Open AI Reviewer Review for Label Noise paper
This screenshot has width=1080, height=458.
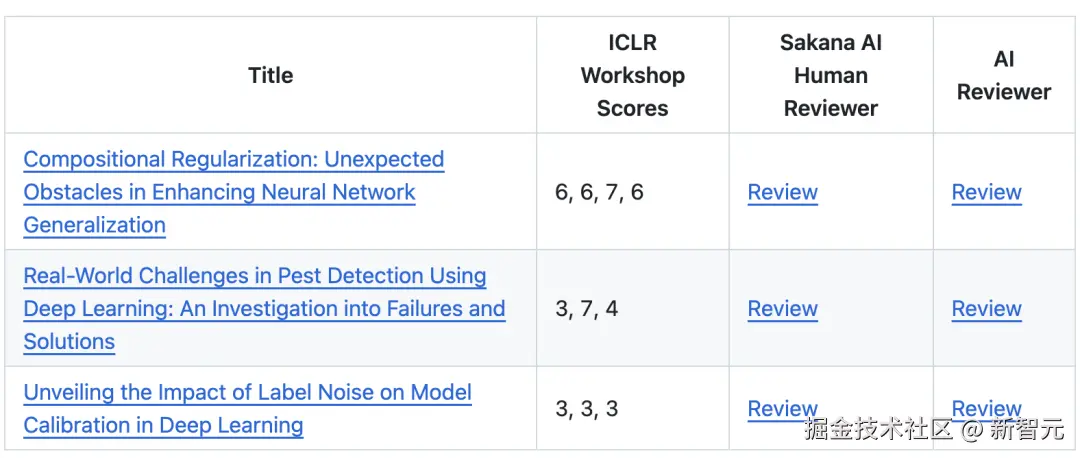tap(986, 409)
